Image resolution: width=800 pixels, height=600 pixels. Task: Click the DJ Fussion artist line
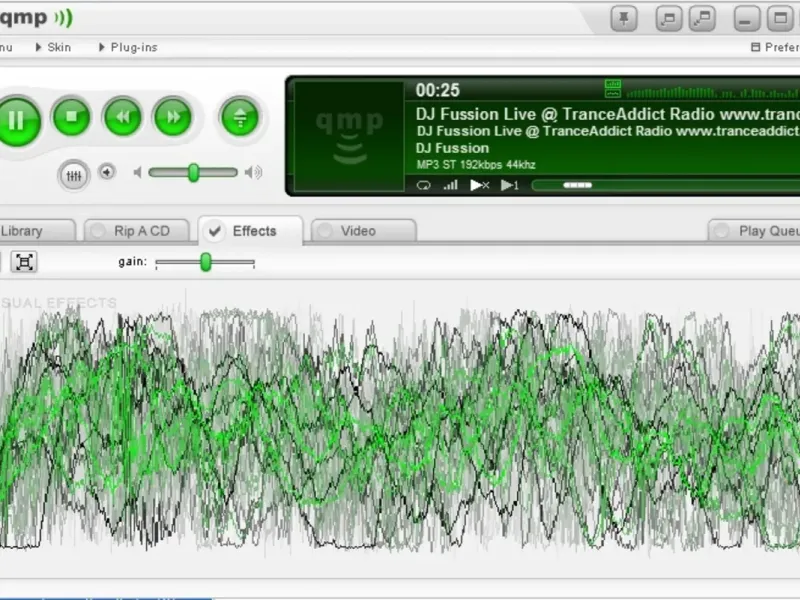point(453,148)
